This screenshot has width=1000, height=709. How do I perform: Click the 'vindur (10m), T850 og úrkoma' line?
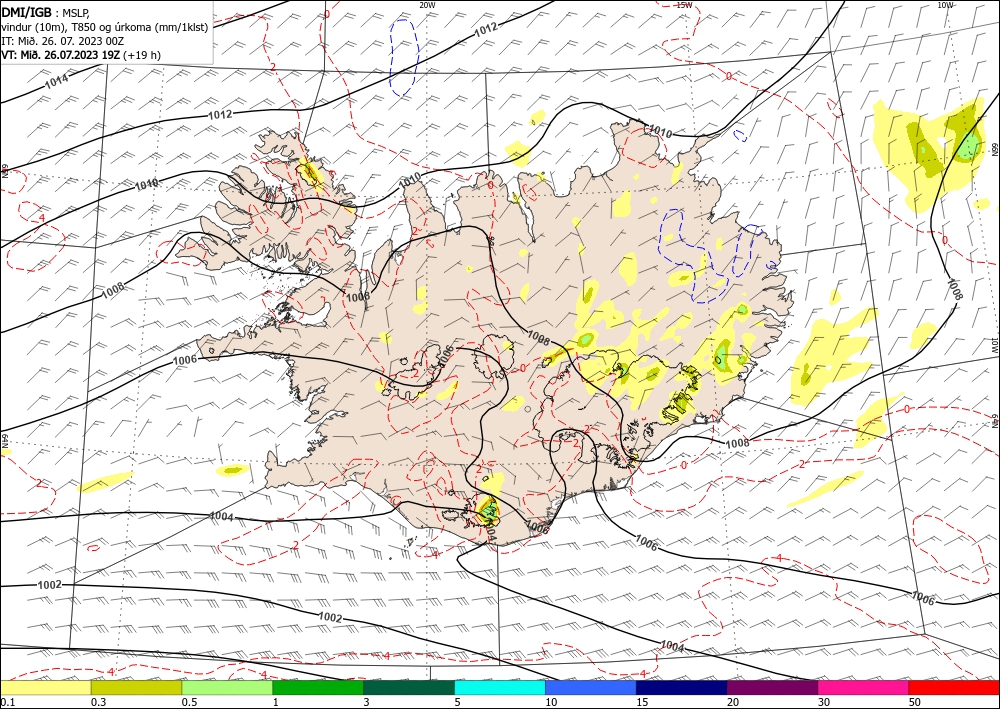click(x=105, y=27)
